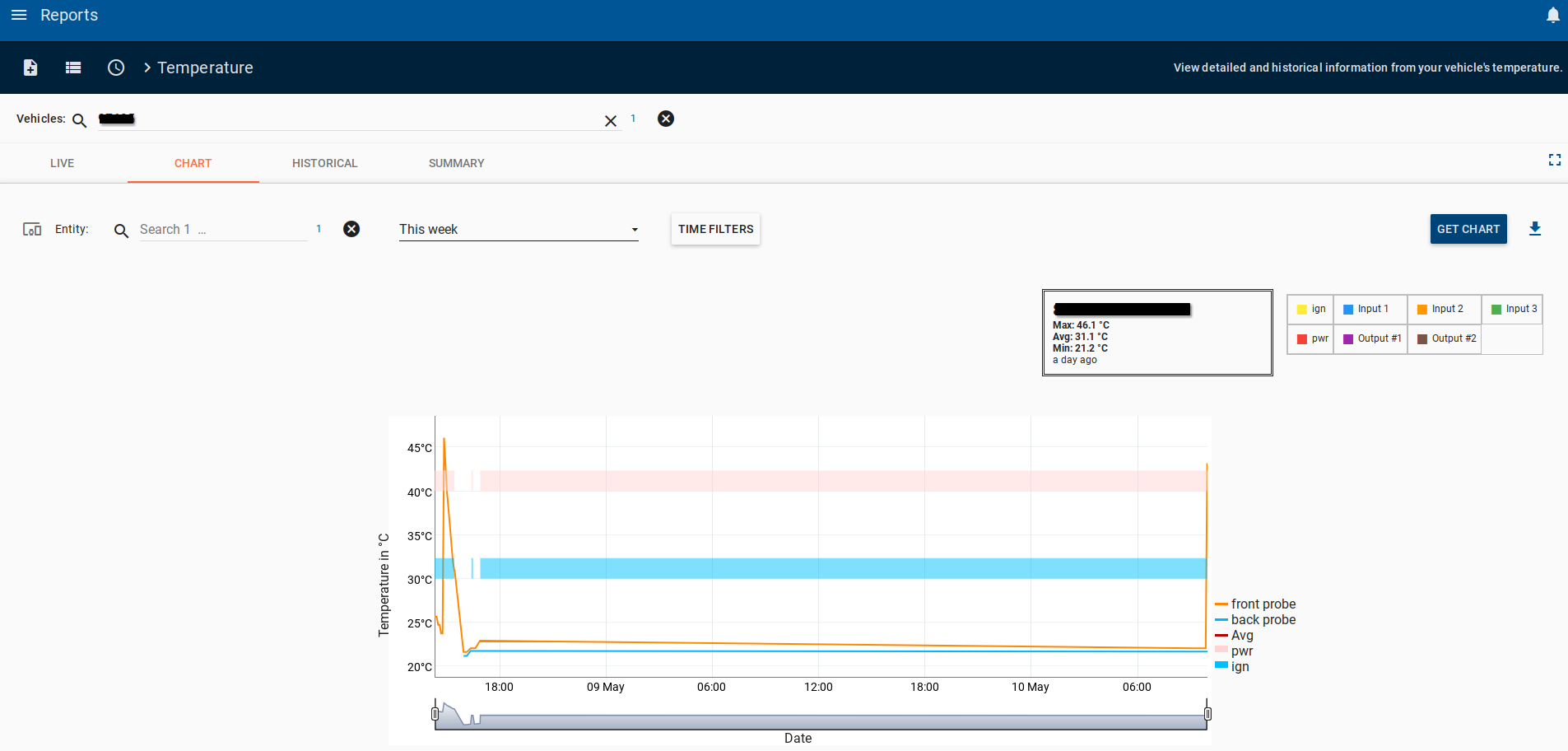Click the vehicle temperature stats card
Image resolution: width=1568 pixels, height=751 pixels.
click(x=1157, y=333)
